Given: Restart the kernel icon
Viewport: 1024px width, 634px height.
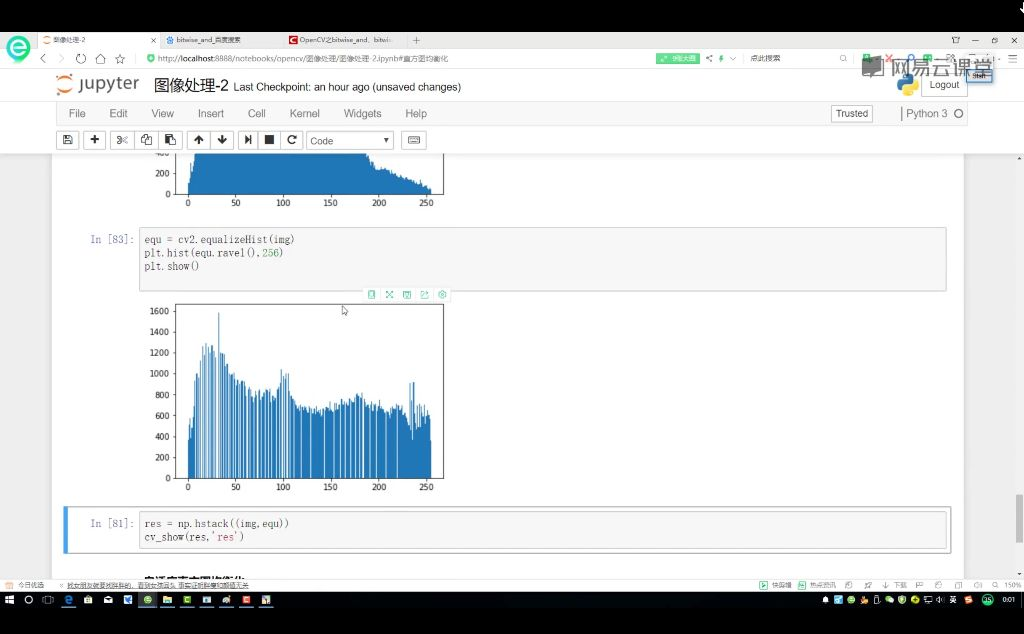Looking at the screenshot, I should point(292,140).
